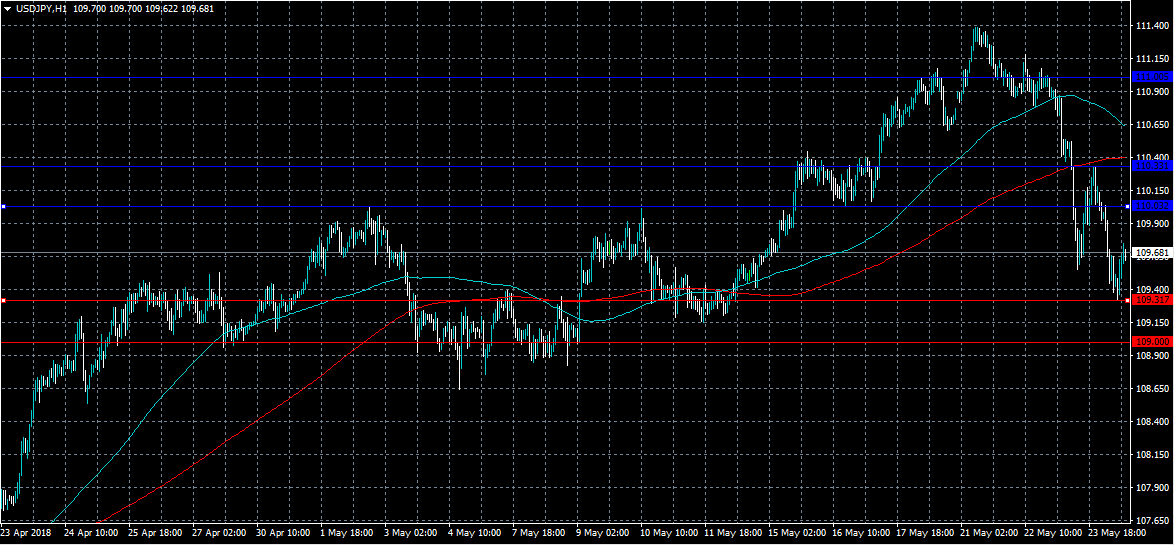Click the 3 May 02:00 time label
Image resolution: width=1174 pixels, height=545 pixels.
(x=411, y=533)
